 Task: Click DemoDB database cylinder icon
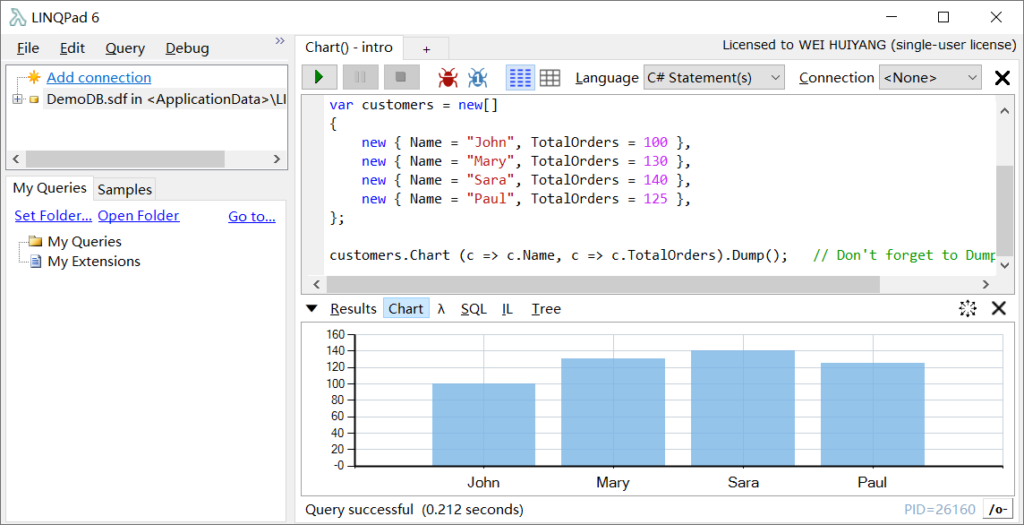coord(34,100)
